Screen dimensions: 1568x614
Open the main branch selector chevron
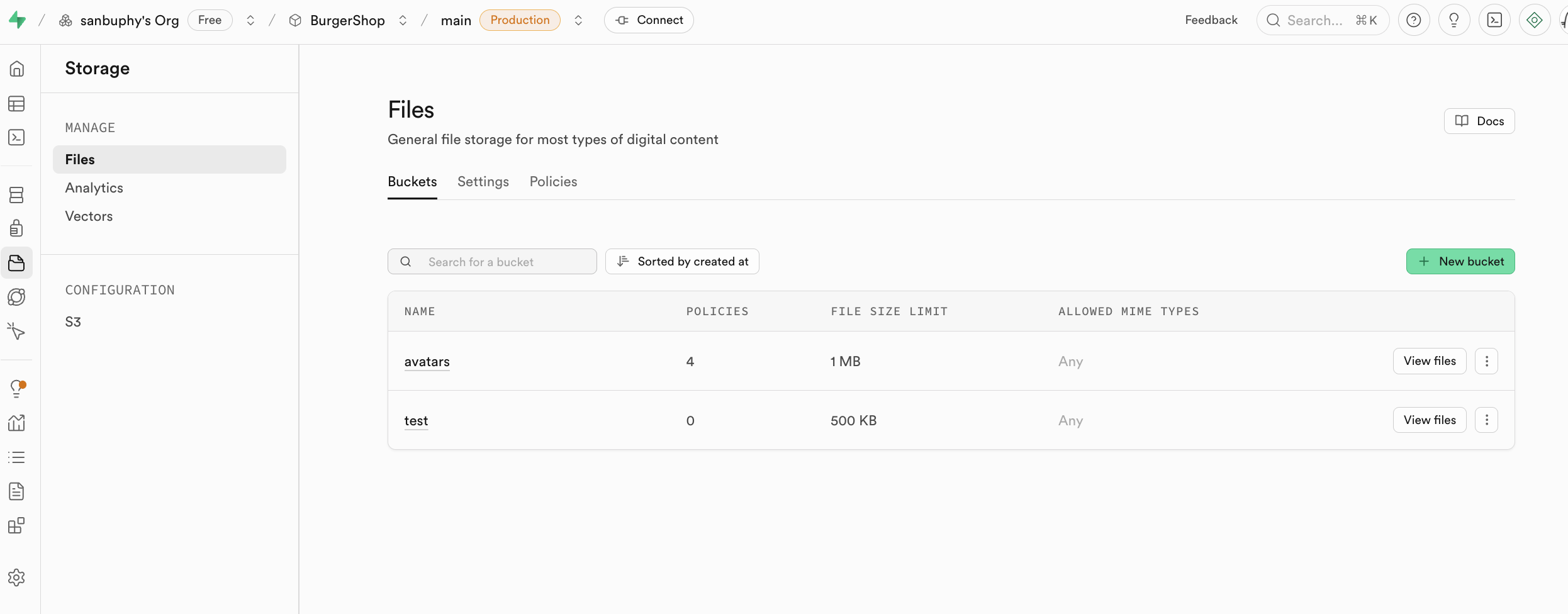point(578,20)
